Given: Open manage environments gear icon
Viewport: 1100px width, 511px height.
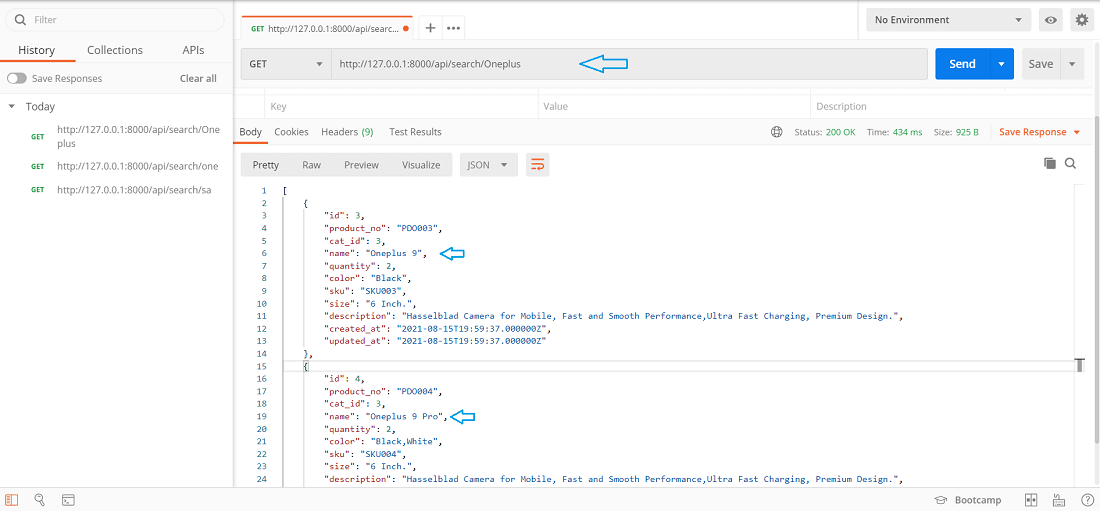Looking at the screenshot, I should click(1081, 20).
